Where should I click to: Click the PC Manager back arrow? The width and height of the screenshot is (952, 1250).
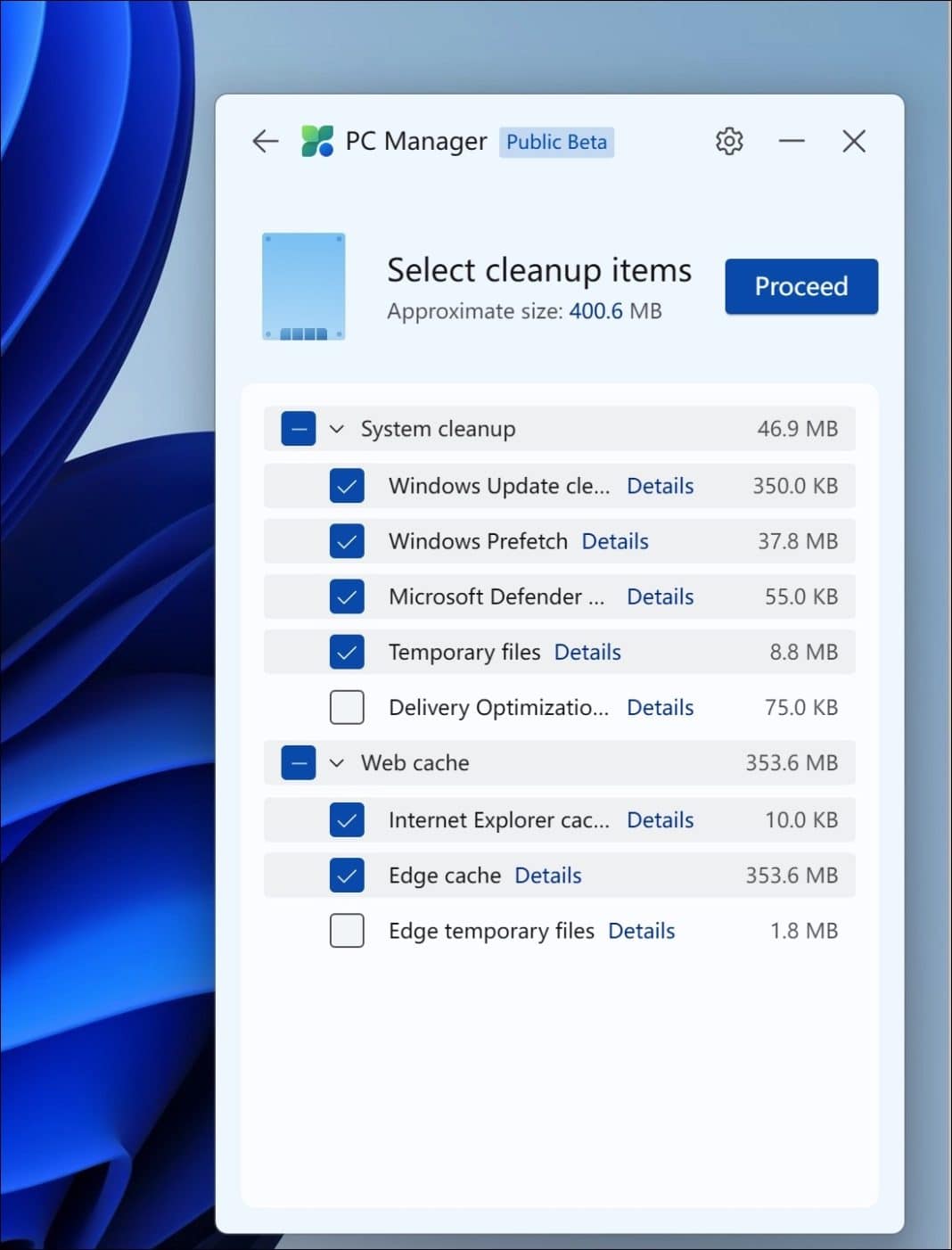(264, 141)
